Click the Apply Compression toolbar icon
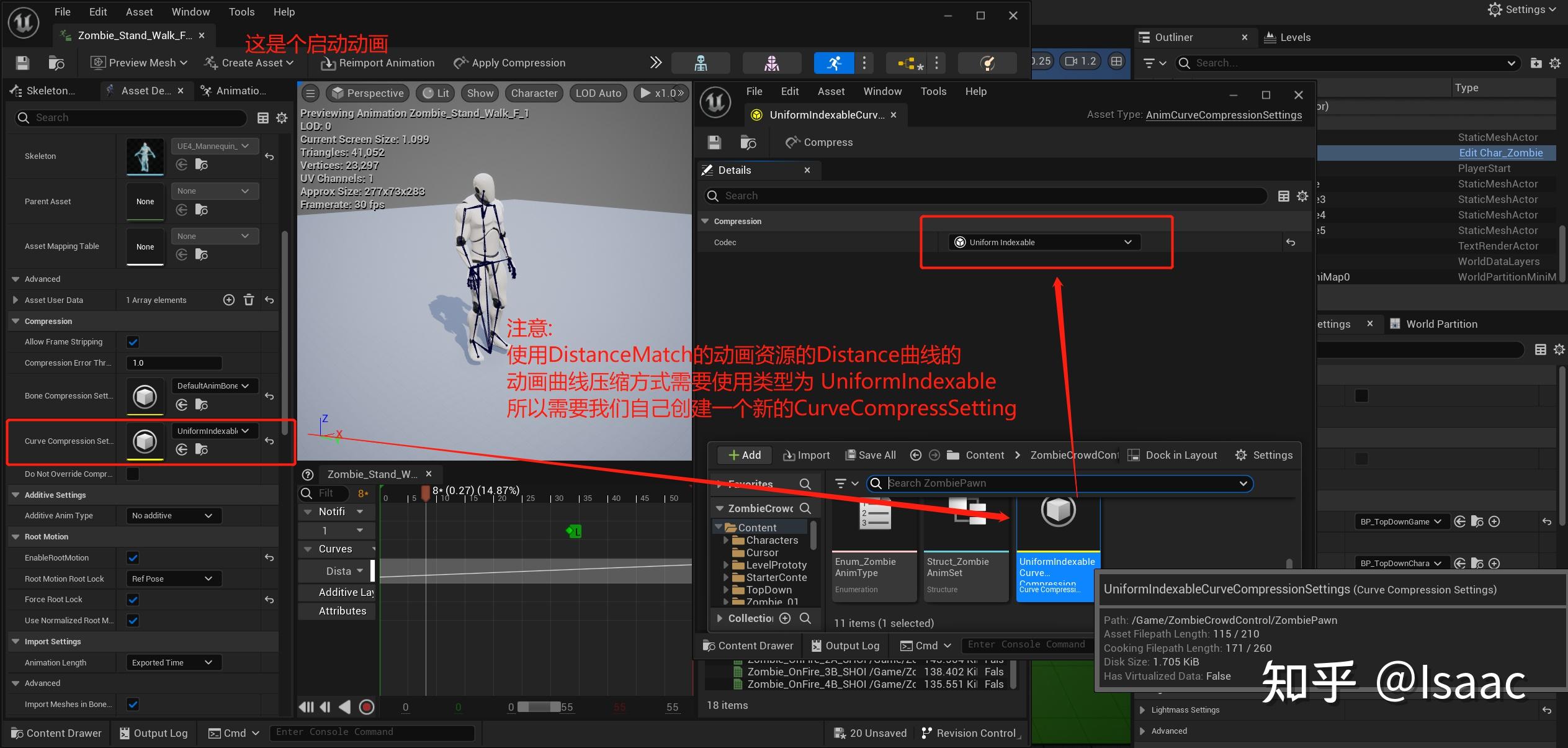The height and width of the screenshot is (748, 1568). 460,62
